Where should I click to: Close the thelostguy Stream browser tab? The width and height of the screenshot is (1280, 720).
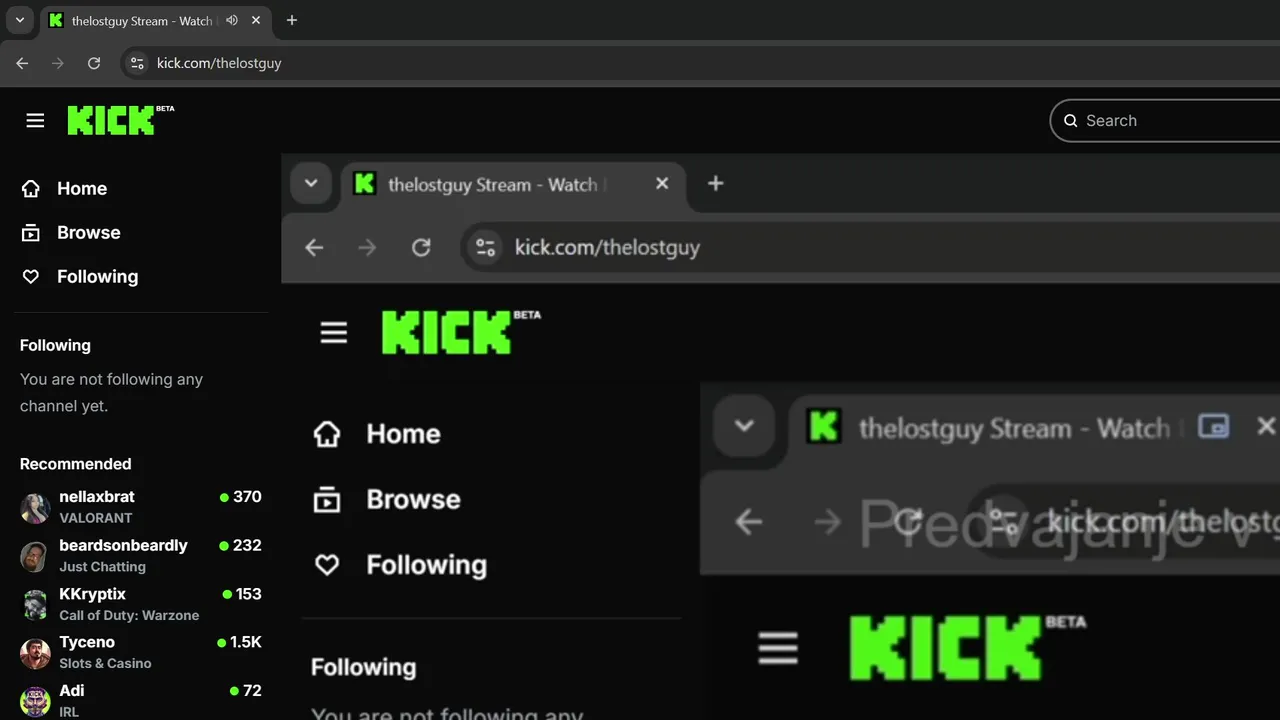pos(256,20)
